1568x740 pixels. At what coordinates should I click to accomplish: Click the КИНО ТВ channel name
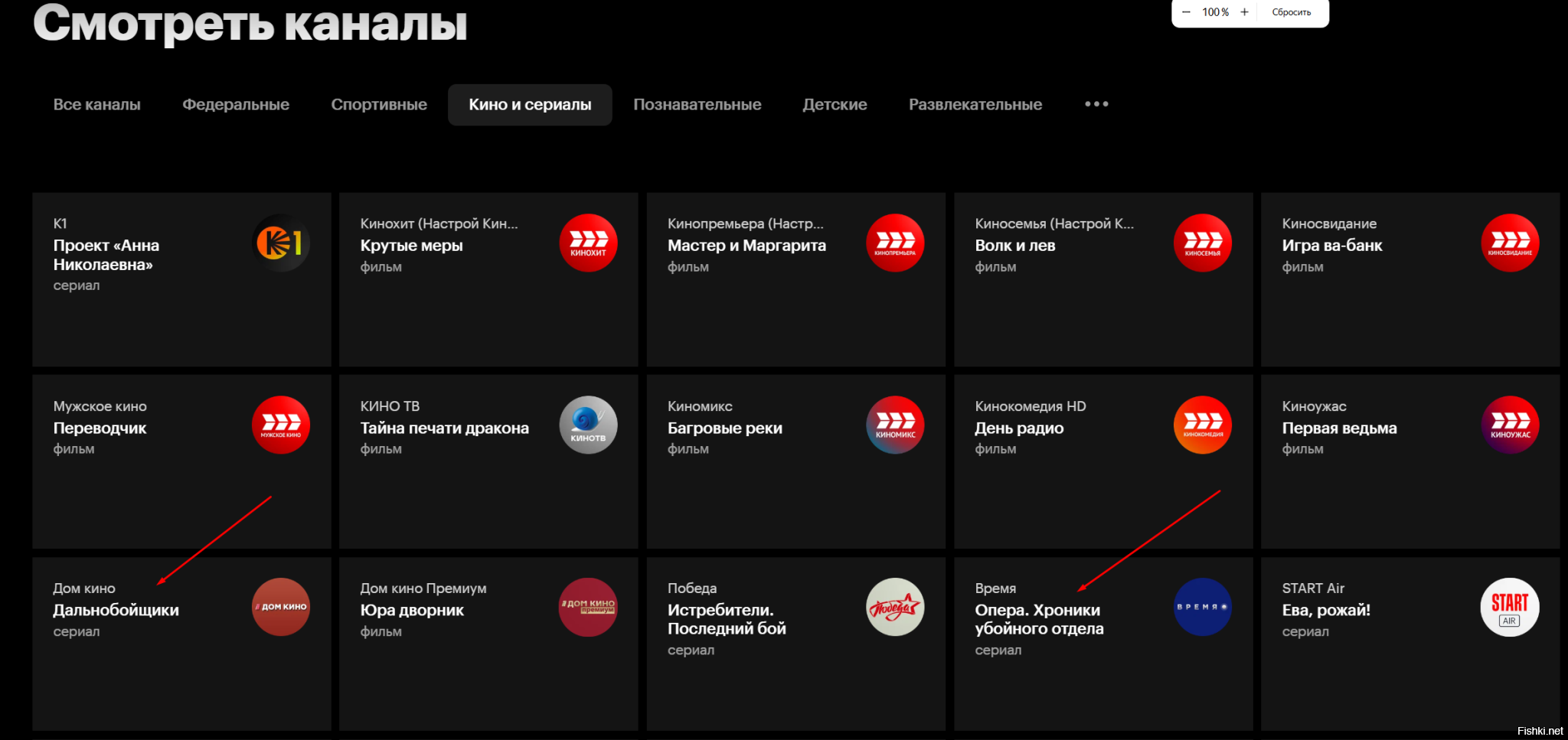pos(390,406)
